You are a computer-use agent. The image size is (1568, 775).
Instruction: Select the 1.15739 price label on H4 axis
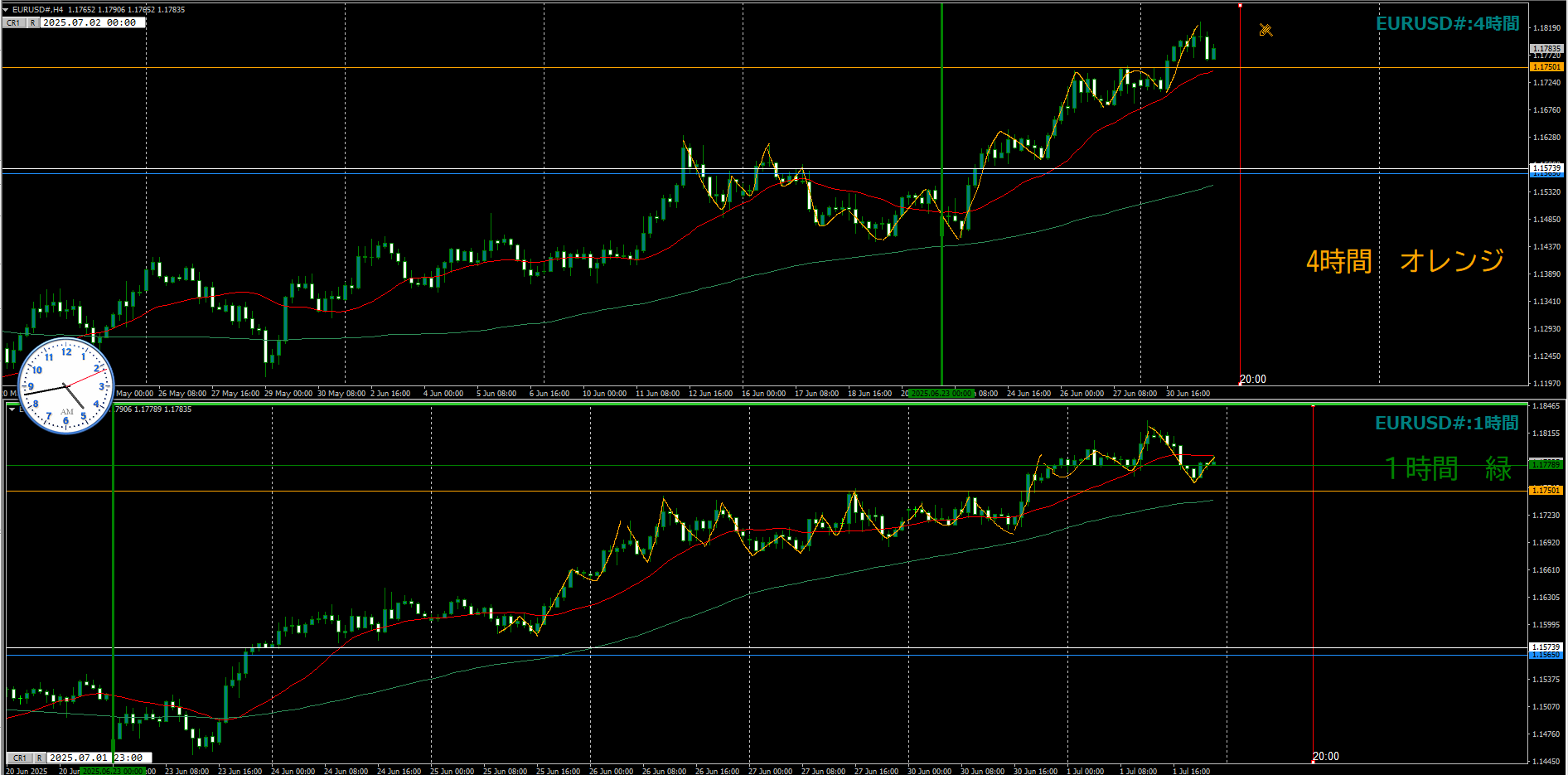coord(1546,167)
